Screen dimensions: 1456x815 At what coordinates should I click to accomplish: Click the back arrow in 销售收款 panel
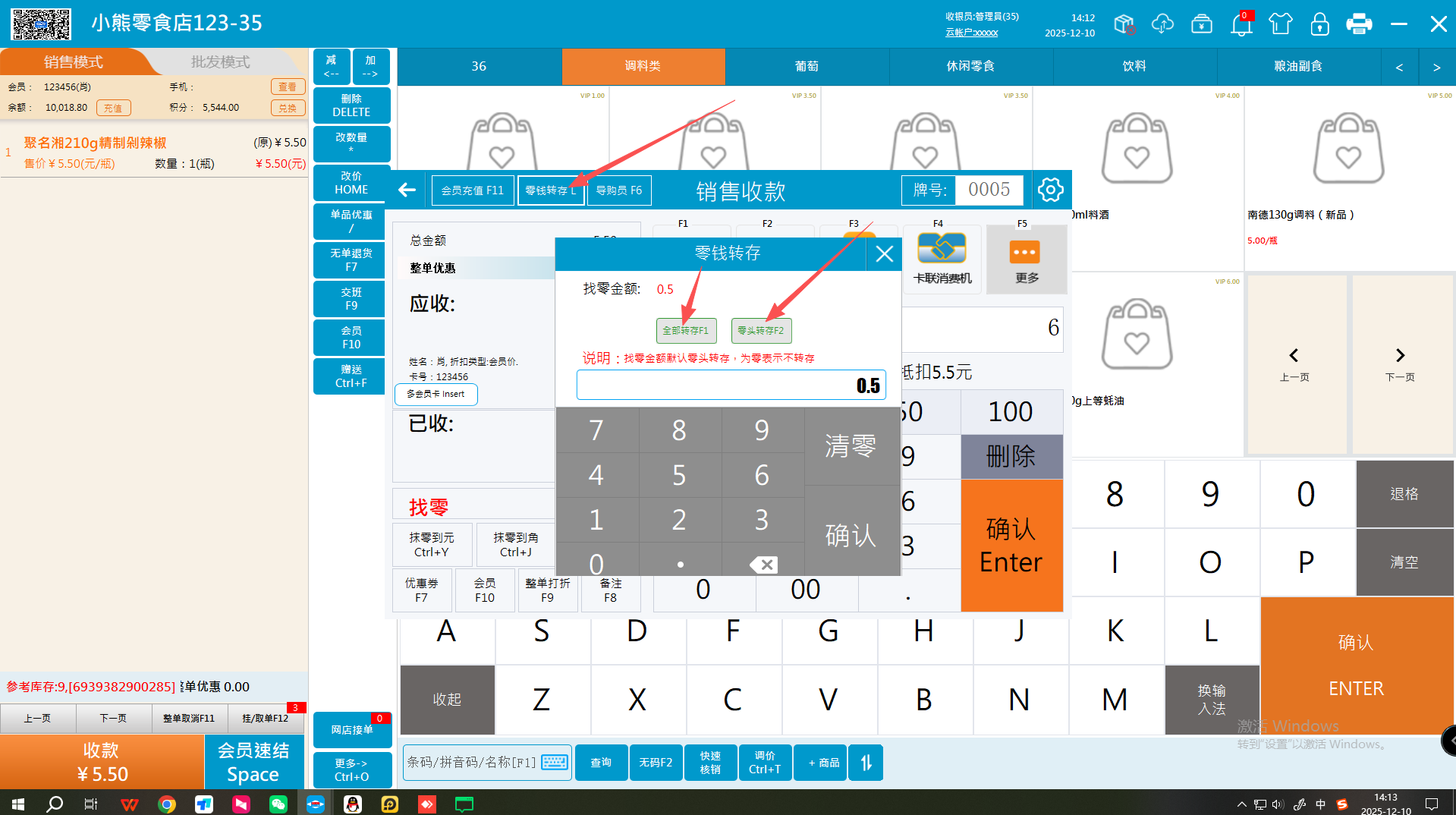tap(407, 190)
